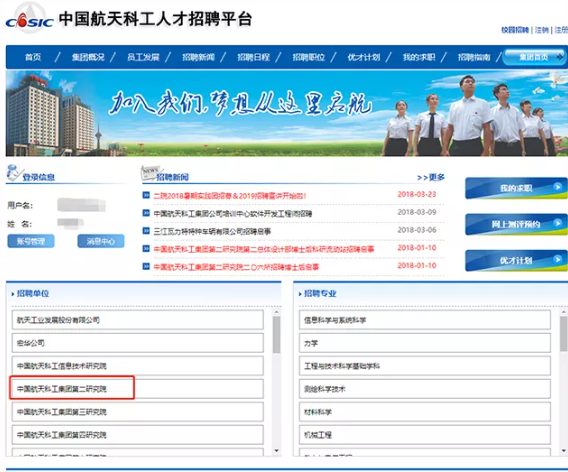Click up arrow of 招聘单位 scrollbar

pyautogui.click(x=276, y=312)
